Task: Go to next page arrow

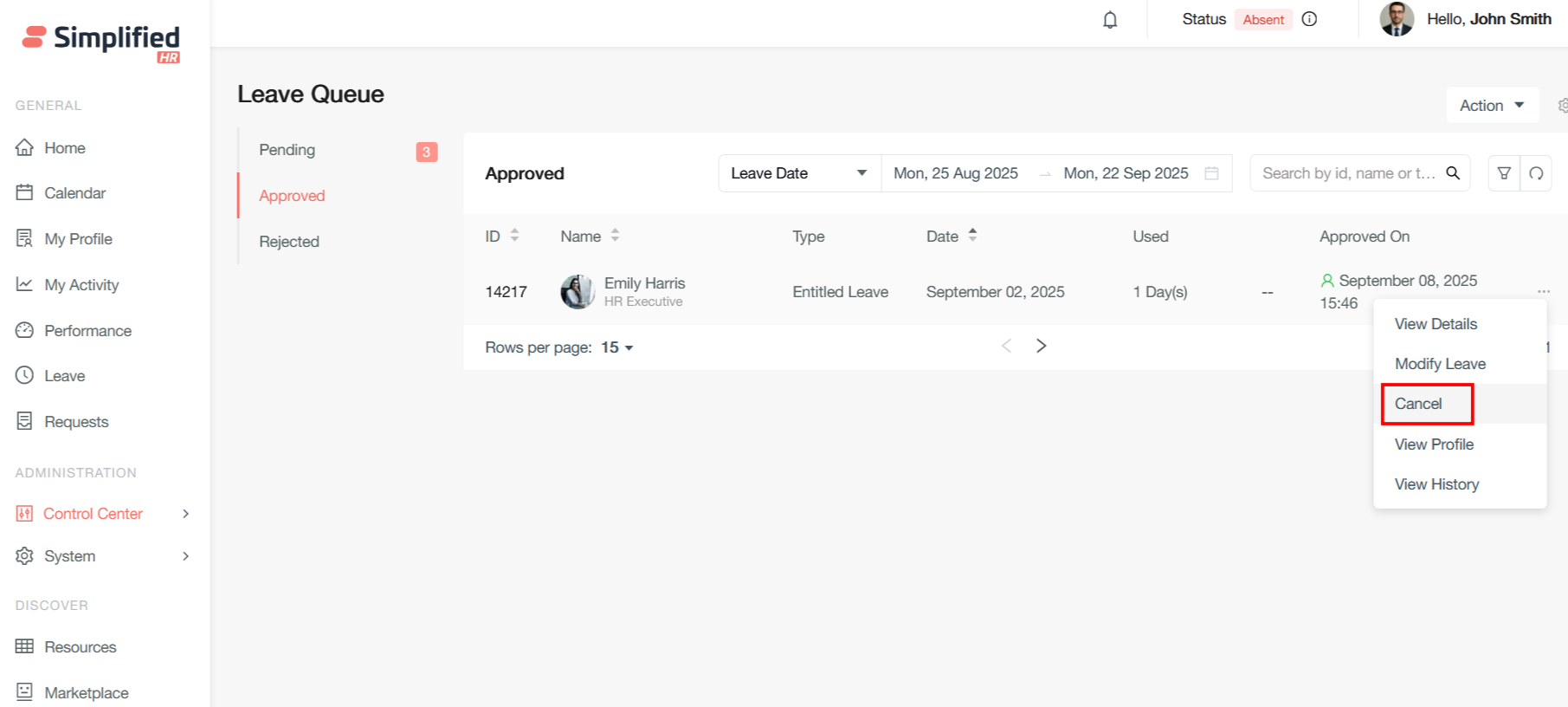Action: pyautogui.click(x=1041, y=346)
